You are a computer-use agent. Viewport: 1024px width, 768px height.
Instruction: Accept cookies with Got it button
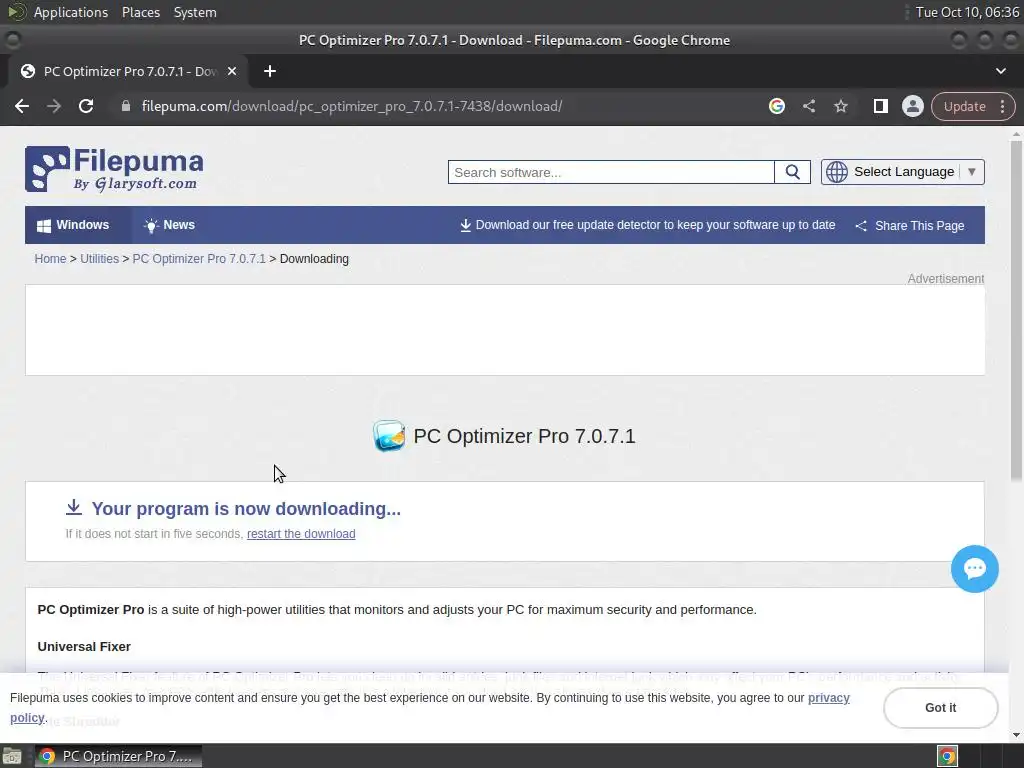click(x=940, y=708)
